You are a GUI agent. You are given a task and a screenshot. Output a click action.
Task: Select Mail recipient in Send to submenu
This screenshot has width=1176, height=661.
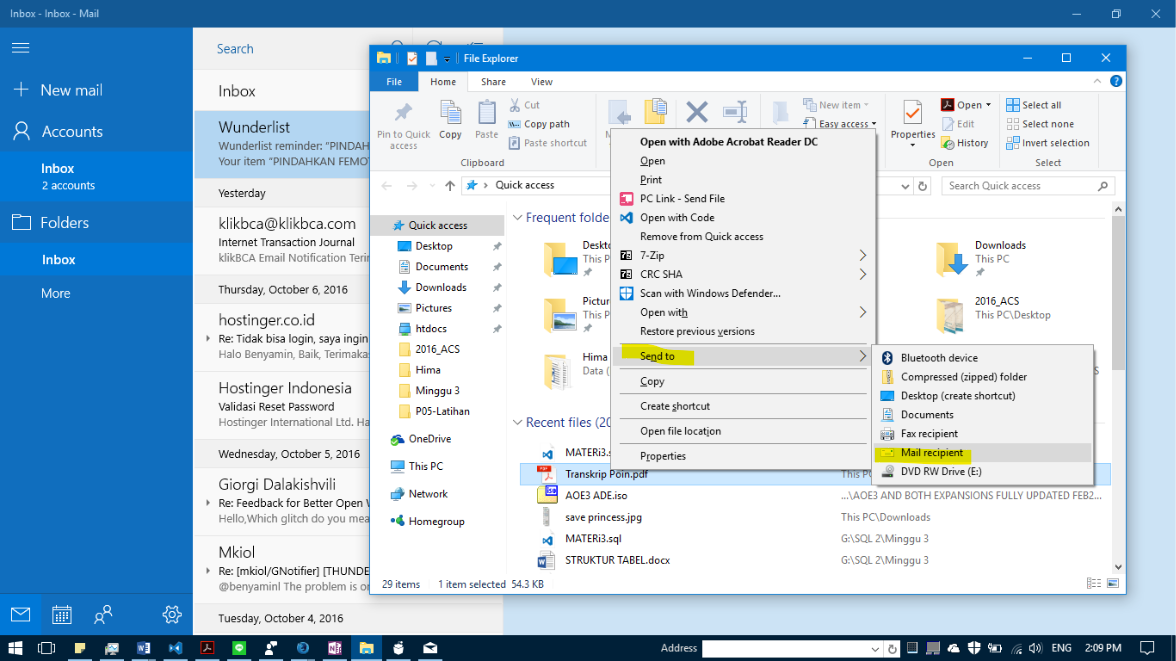982,452
